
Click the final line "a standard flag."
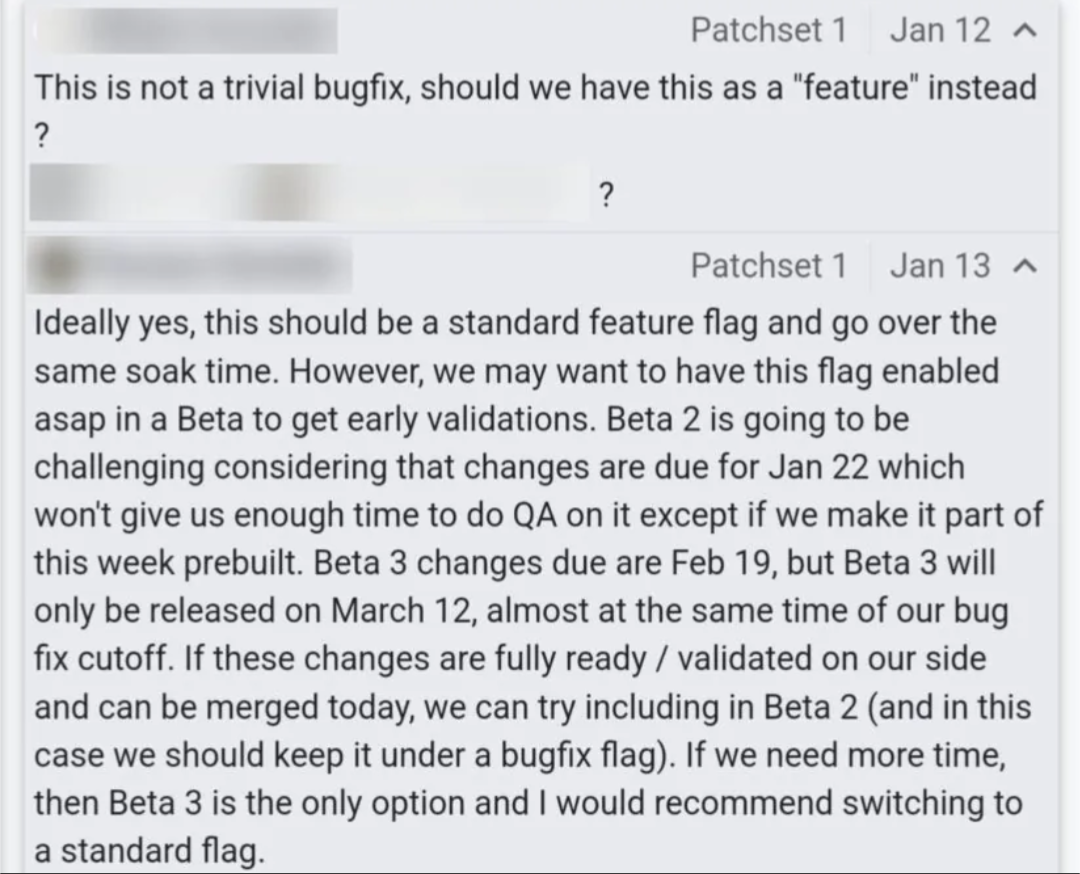click(150, 851)
